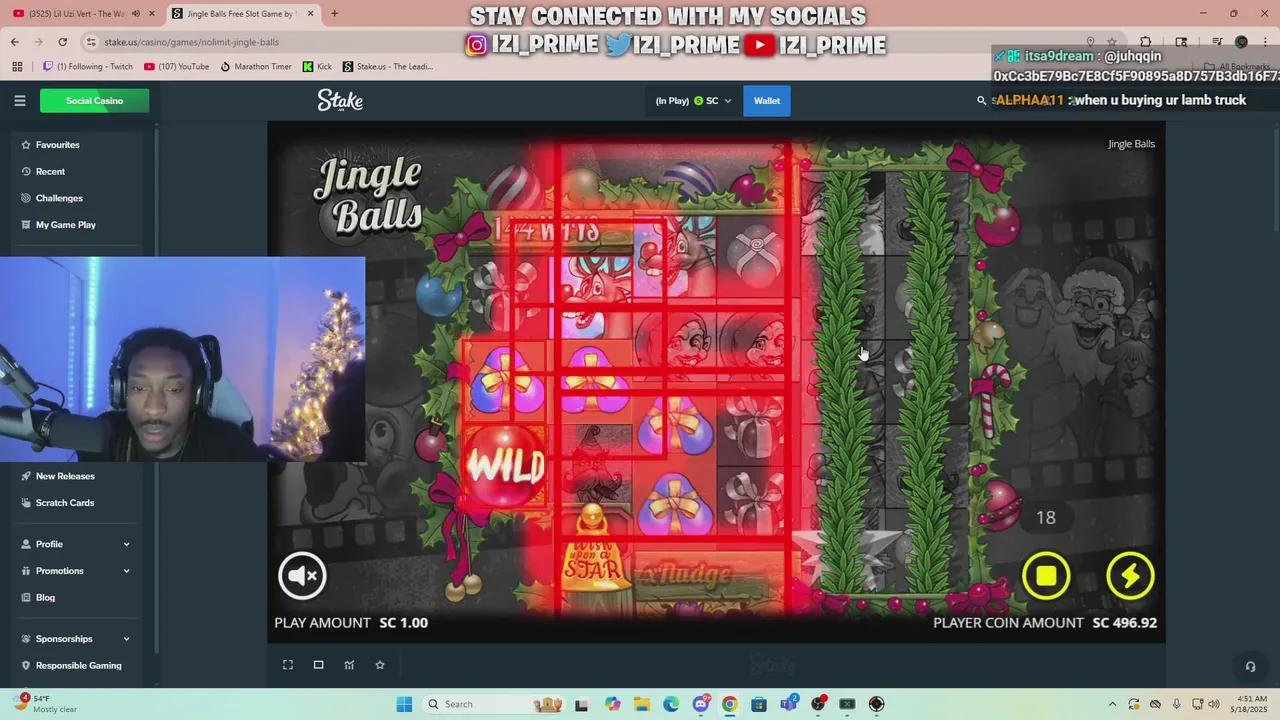Select the Jingle Balls Free Slot tab
The image size is (1280, 720).
(244, 14)
